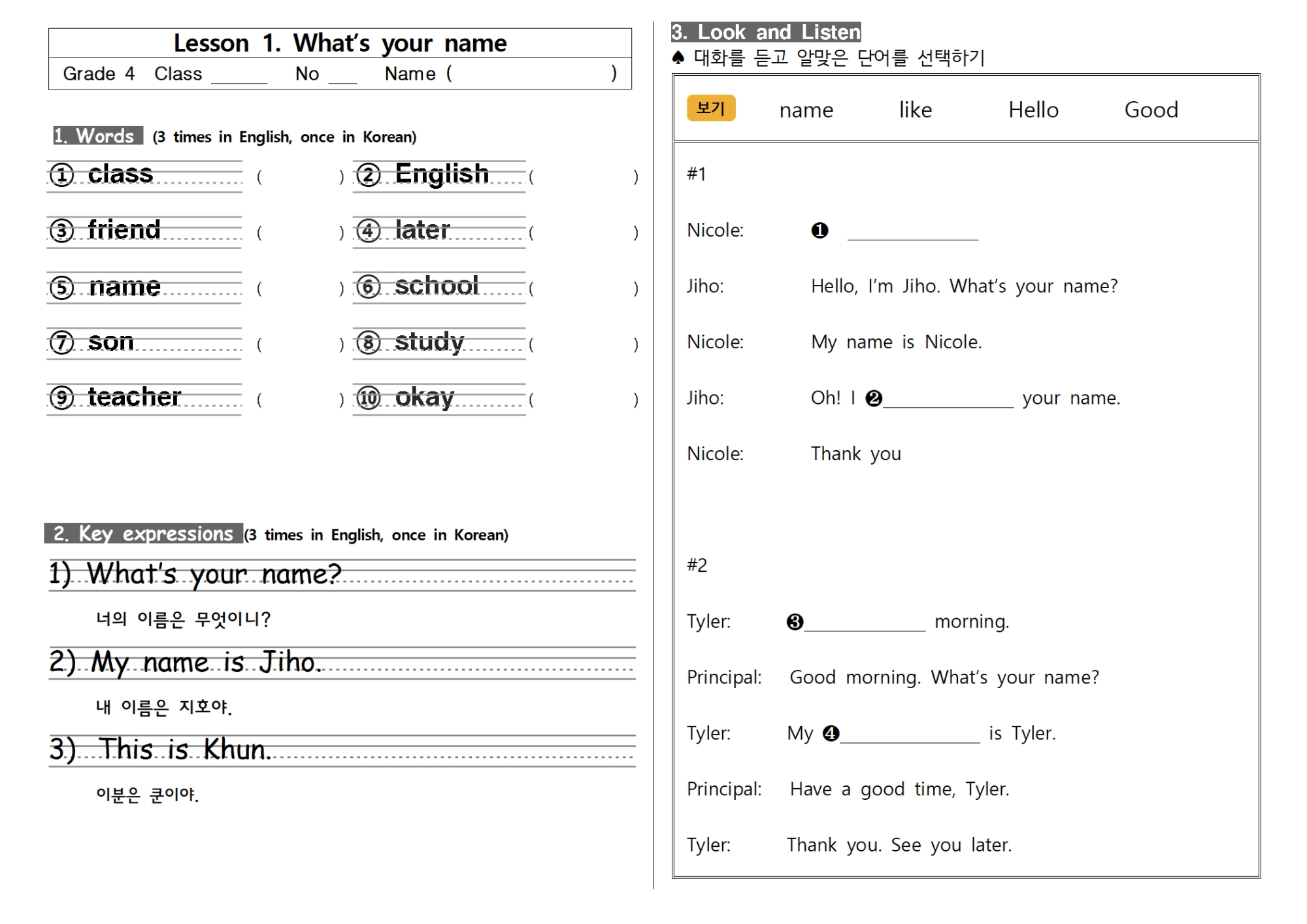The width and height of the screenshot is (1307, 924).
Task: Click the line 'Have a good time, Tyler.'
Action: [x=899, y=789]
